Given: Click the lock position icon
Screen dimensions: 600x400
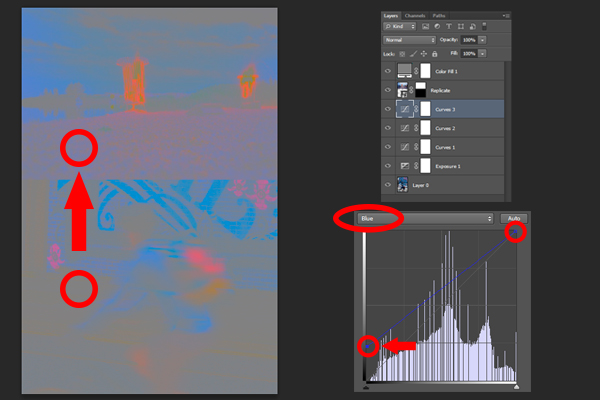Looking at the screenshot, I should point(424,54).
